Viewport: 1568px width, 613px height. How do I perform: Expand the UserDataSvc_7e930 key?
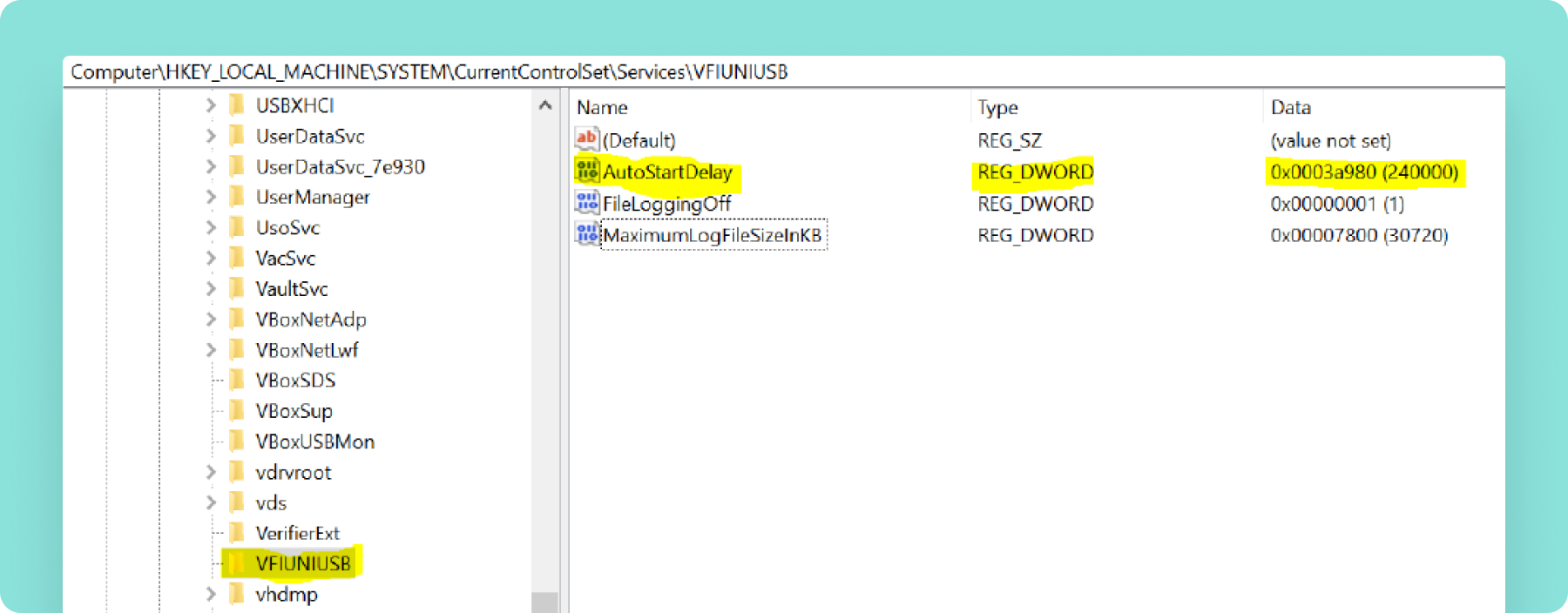[211, 166]
